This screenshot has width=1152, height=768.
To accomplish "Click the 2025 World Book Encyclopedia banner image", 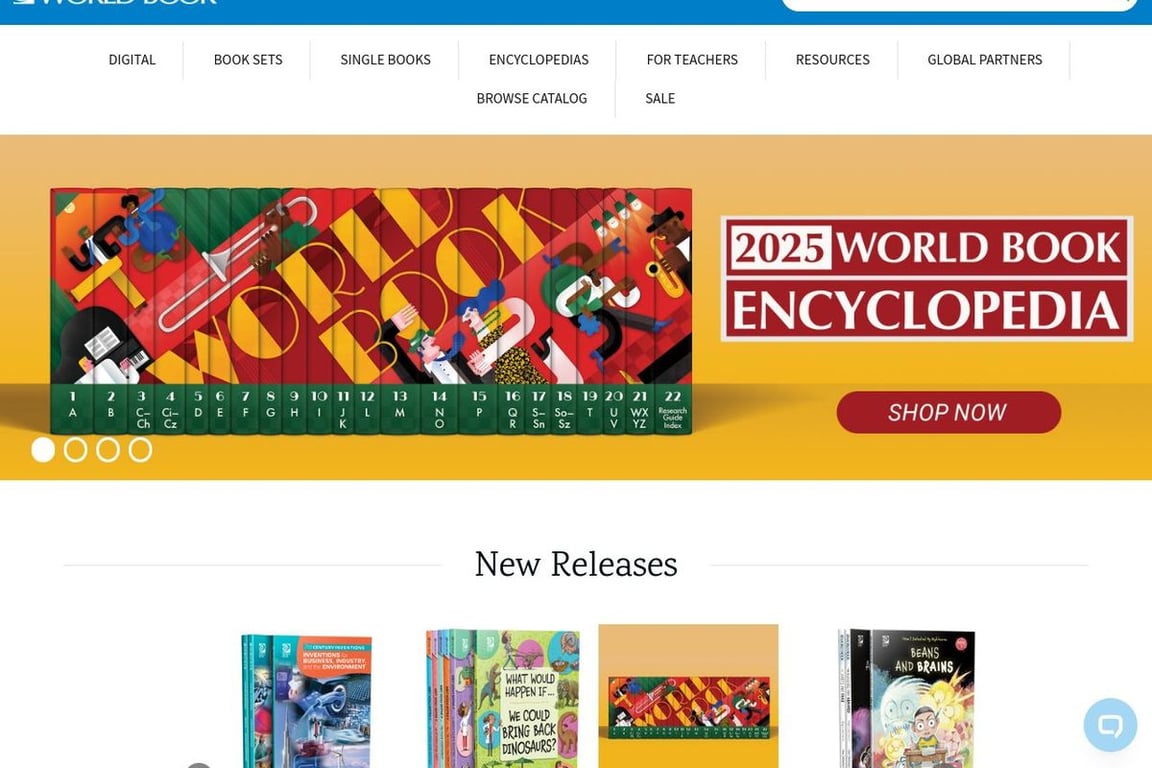I will 576,307.
